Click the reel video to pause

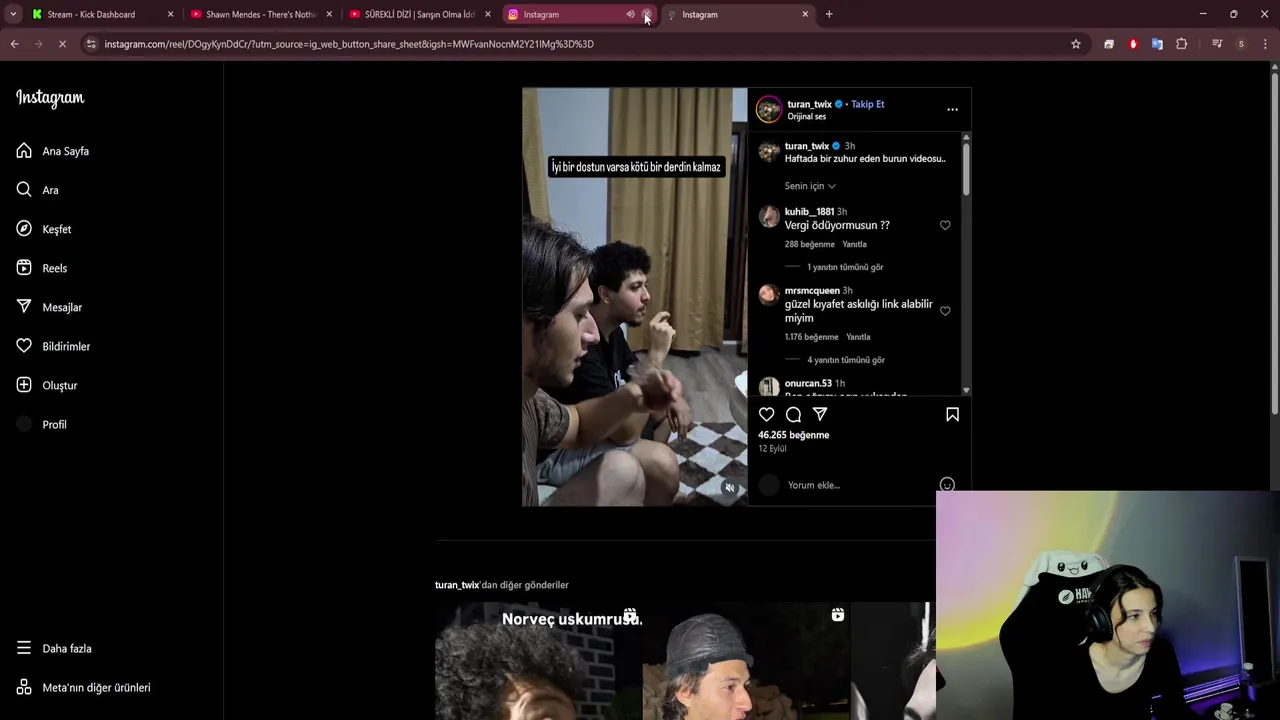[x=634, y=297]
